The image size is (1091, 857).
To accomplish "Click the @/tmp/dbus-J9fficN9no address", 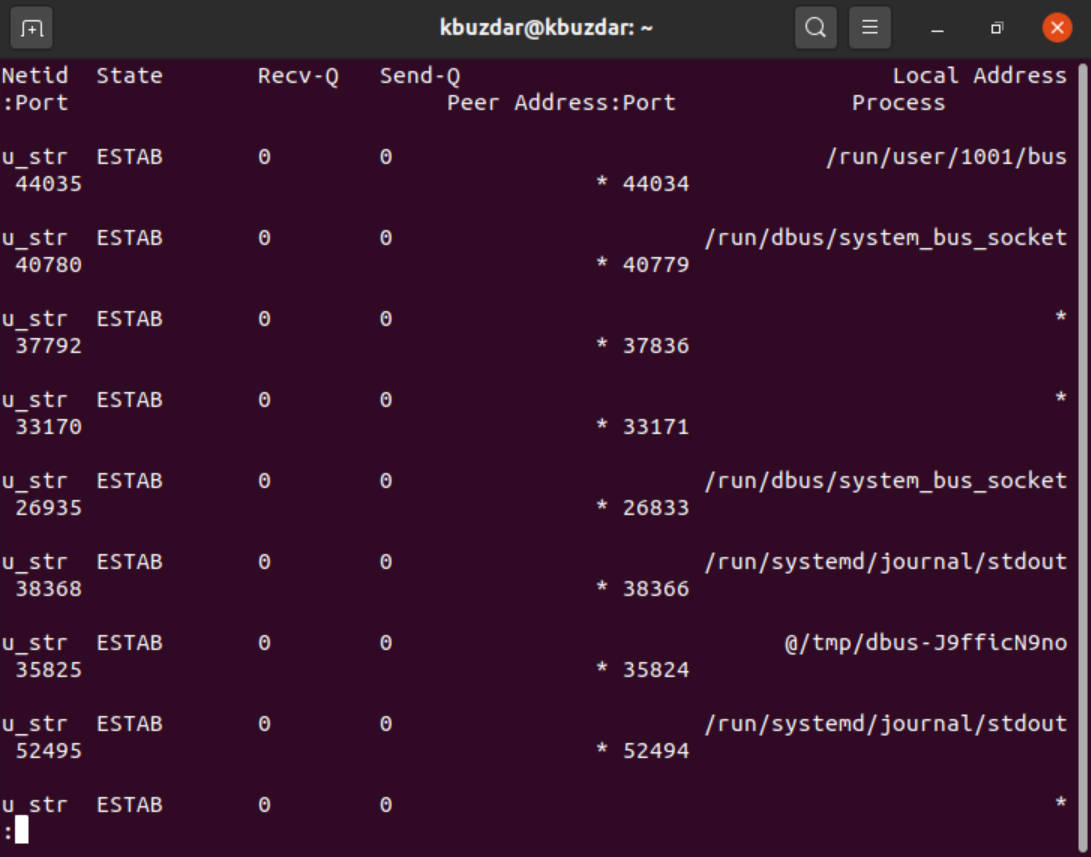I will click(925, 643).
